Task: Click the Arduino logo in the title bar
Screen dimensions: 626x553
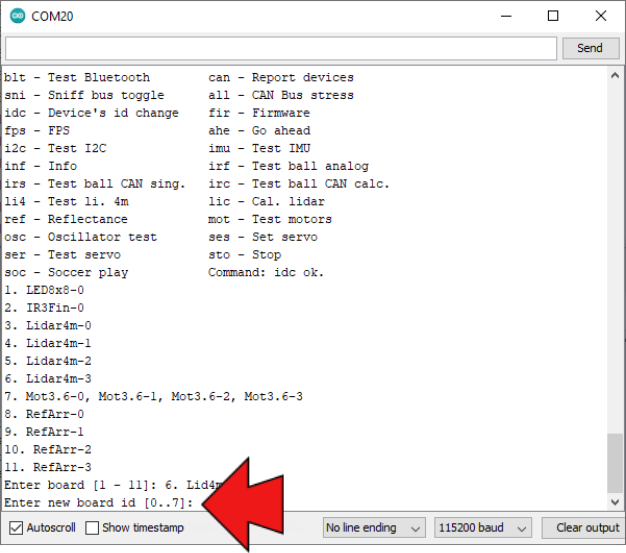Action: 16,16
